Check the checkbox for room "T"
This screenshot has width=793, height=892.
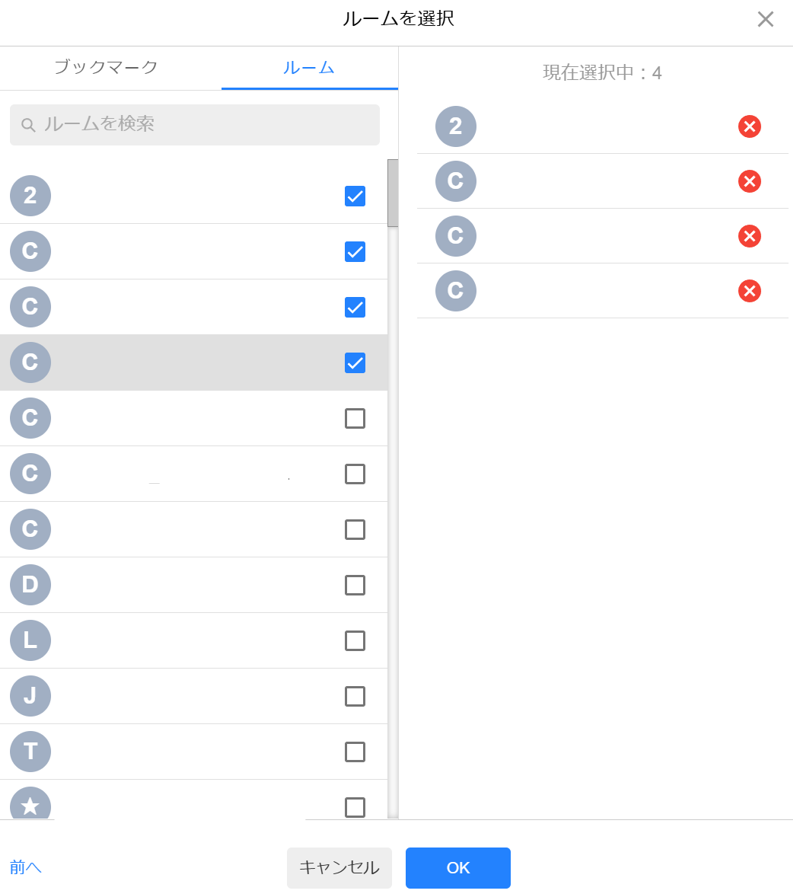coord(355,751)
